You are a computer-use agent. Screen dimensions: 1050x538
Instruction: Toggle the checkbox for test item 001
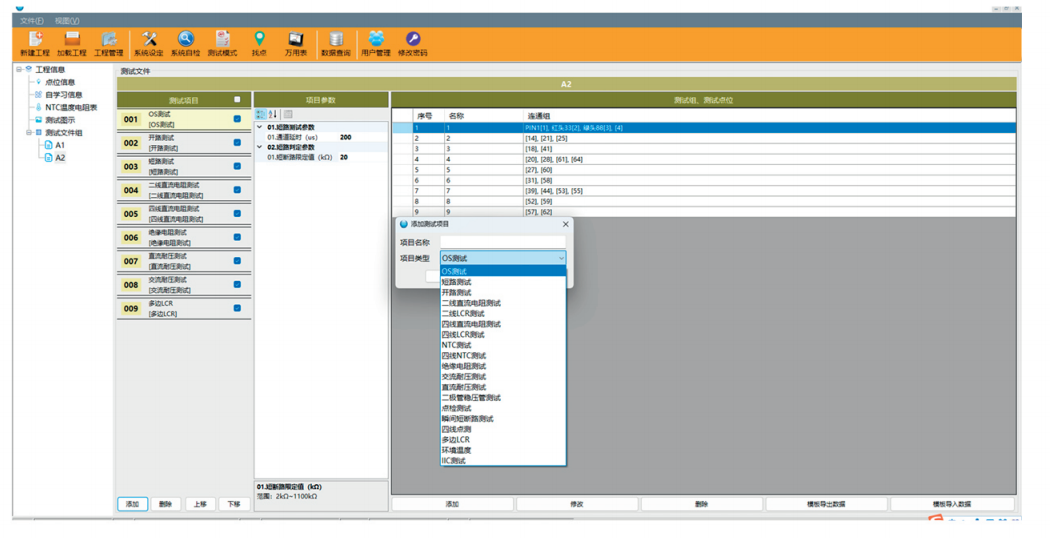tap(237, 119)
